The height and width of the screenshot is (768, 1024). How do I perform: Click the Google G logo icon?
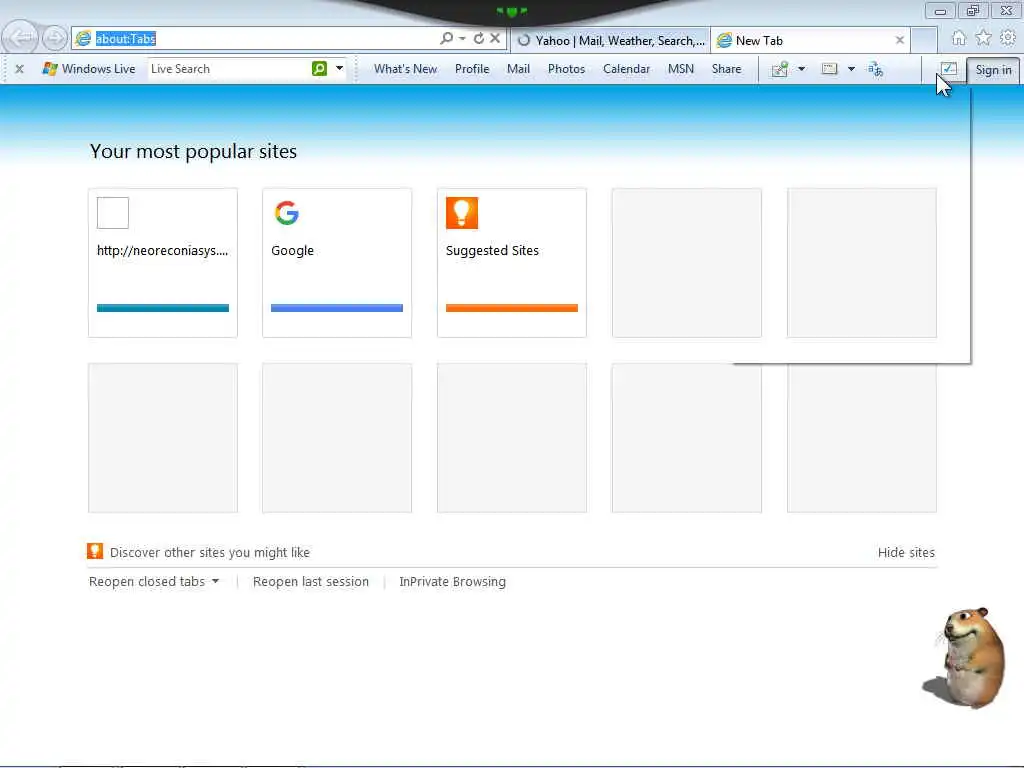[x=287, y=213]
